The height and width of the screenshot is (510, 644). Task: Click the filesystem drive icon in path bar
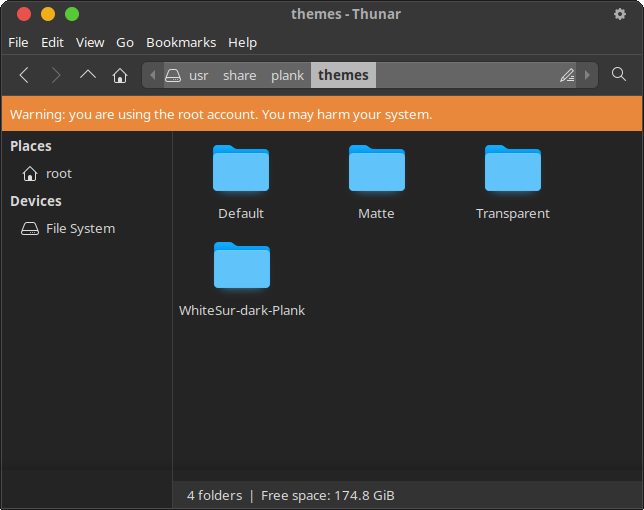pyautogui.click(x=173, y=75)
